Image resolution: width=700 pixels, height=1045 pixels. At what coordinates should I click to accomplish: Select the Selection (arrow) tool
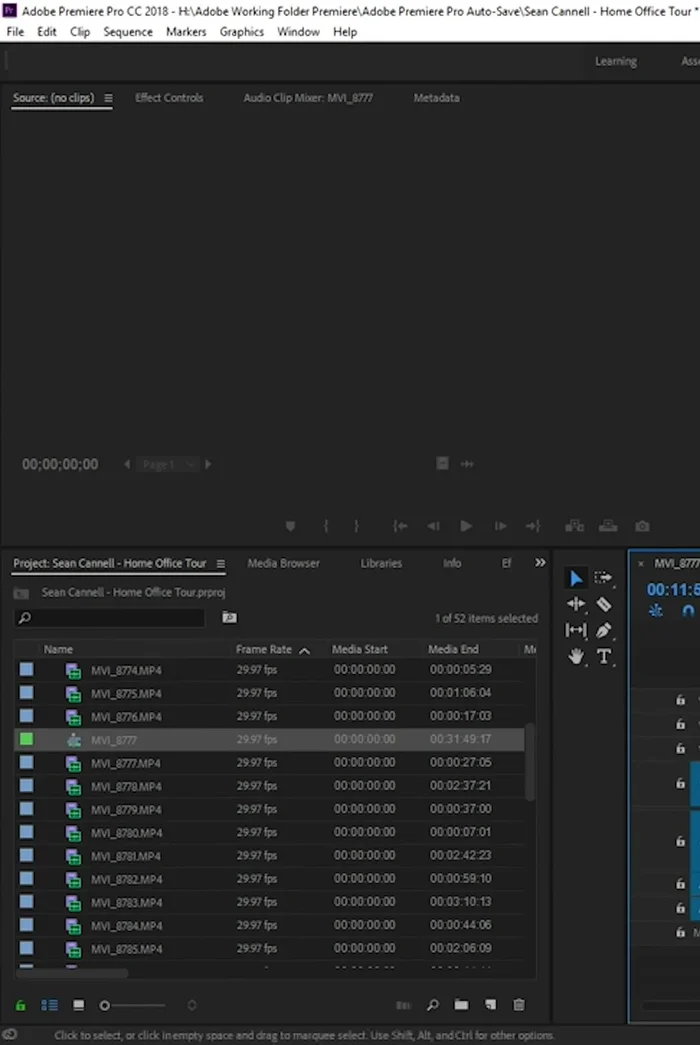[x=576, y=578]
